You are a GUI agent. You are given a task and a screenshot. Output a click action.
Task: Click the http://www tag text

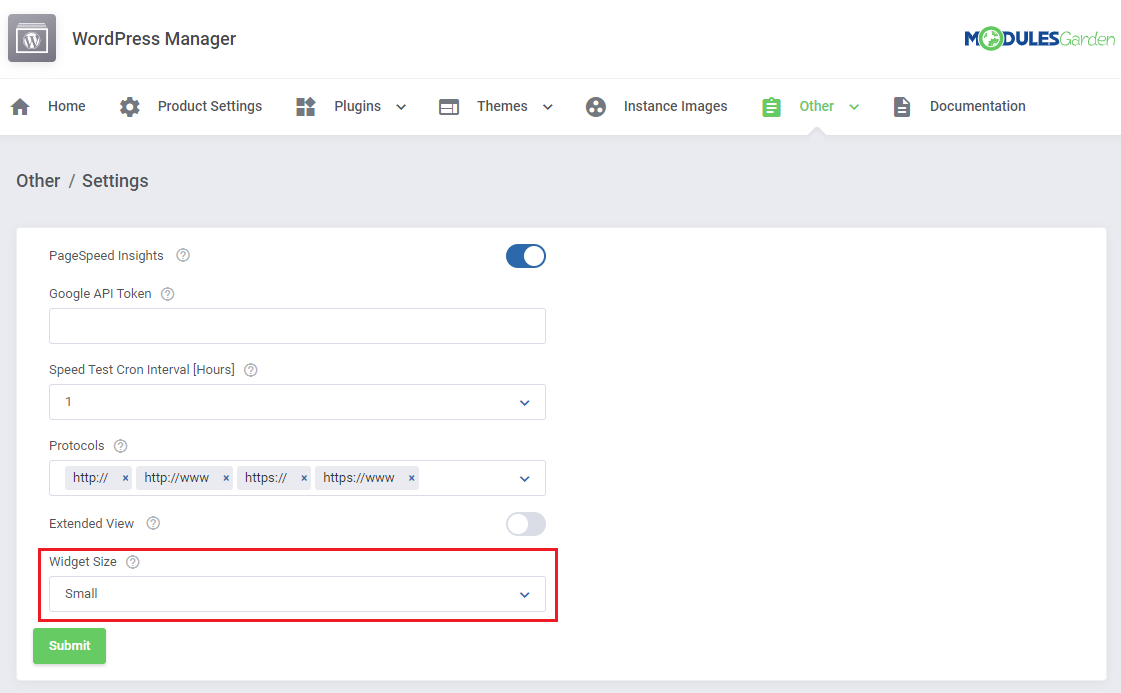(x=177, y=478)
